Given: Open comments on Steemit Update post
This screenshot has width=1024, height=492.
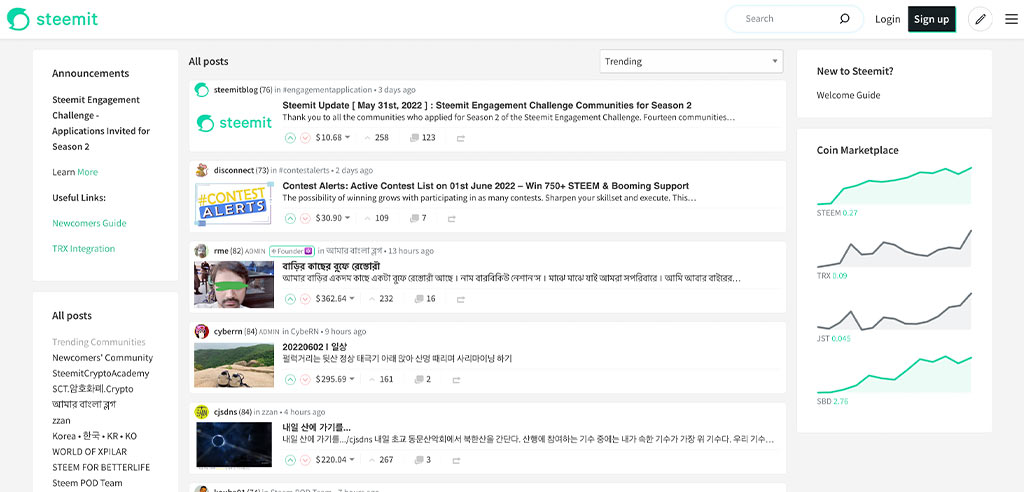Looking at the screenshot, I should point(423,138).
